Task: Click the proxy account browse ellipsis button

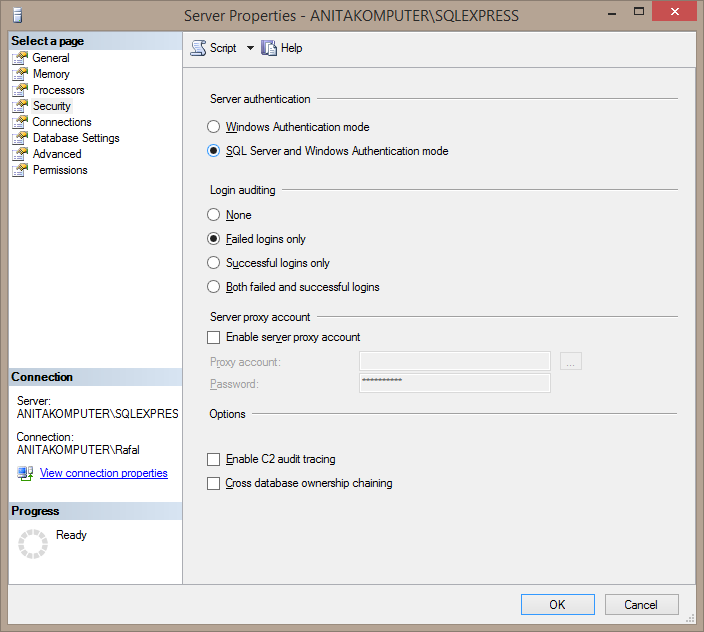Action: (571, 361)
